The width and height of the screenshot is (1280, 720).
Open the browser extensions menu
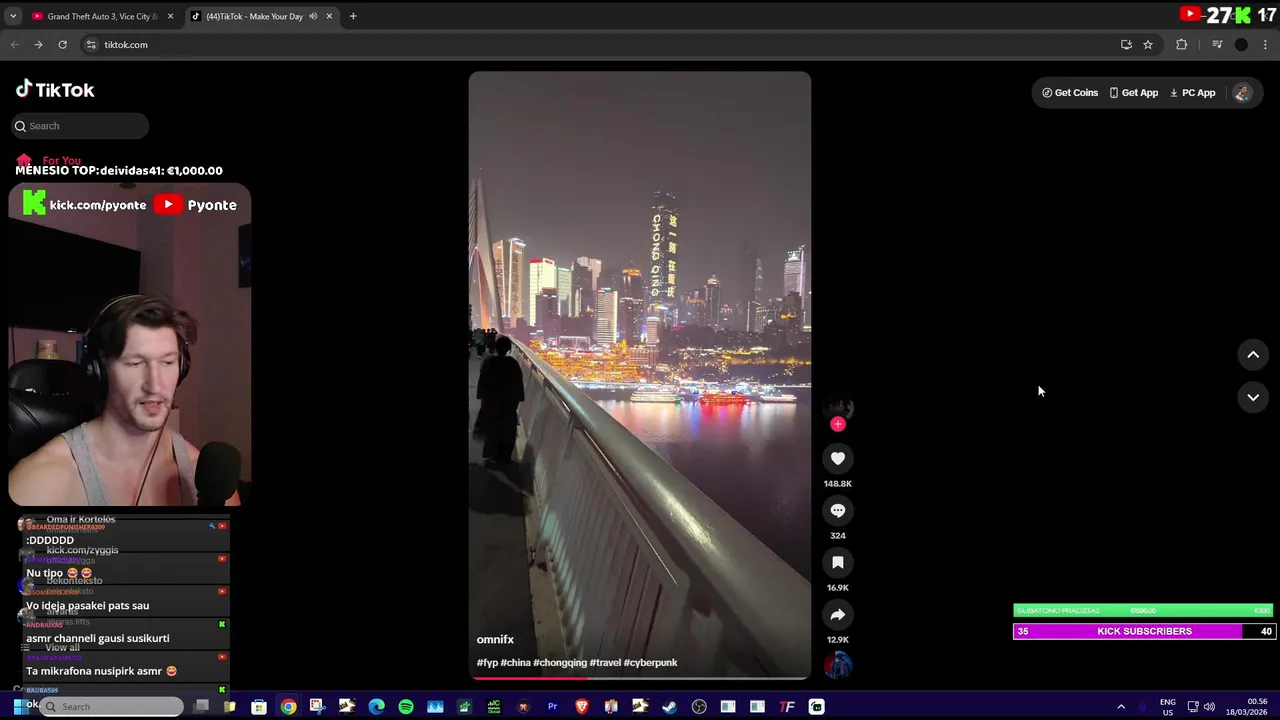coord(1182,44)
